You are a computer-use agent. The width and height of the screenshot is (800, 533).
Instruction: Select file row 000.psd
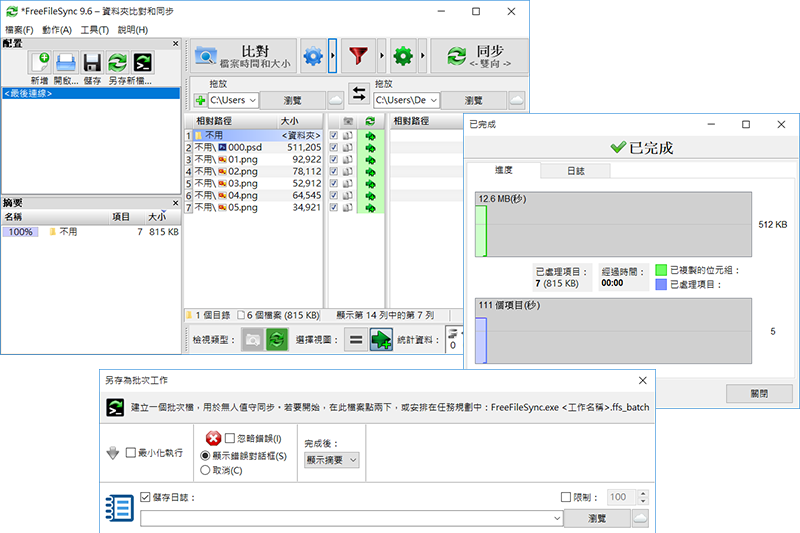click(258, 147)
